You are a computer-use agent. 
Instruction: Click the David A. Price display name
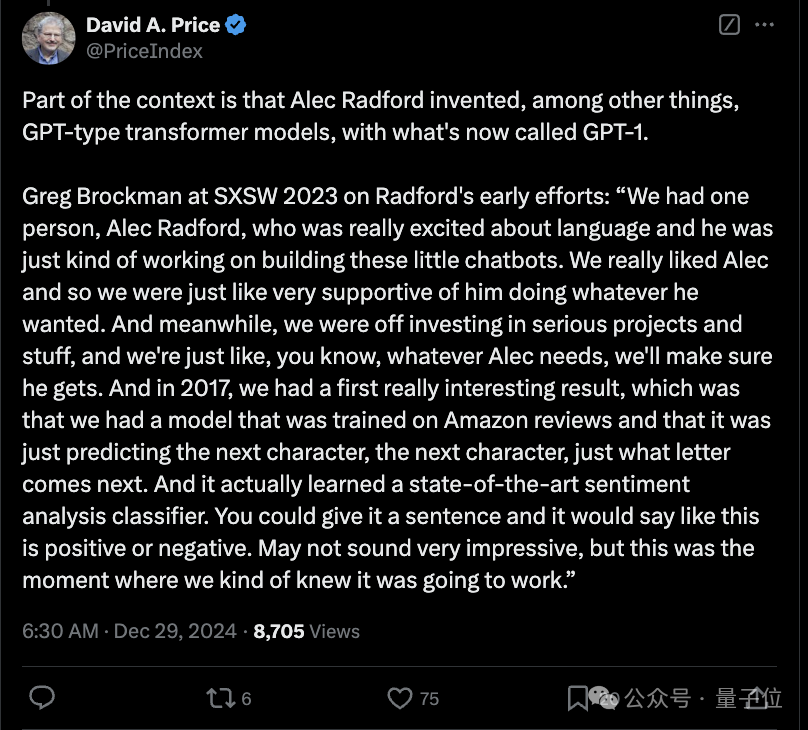(153, 25)
